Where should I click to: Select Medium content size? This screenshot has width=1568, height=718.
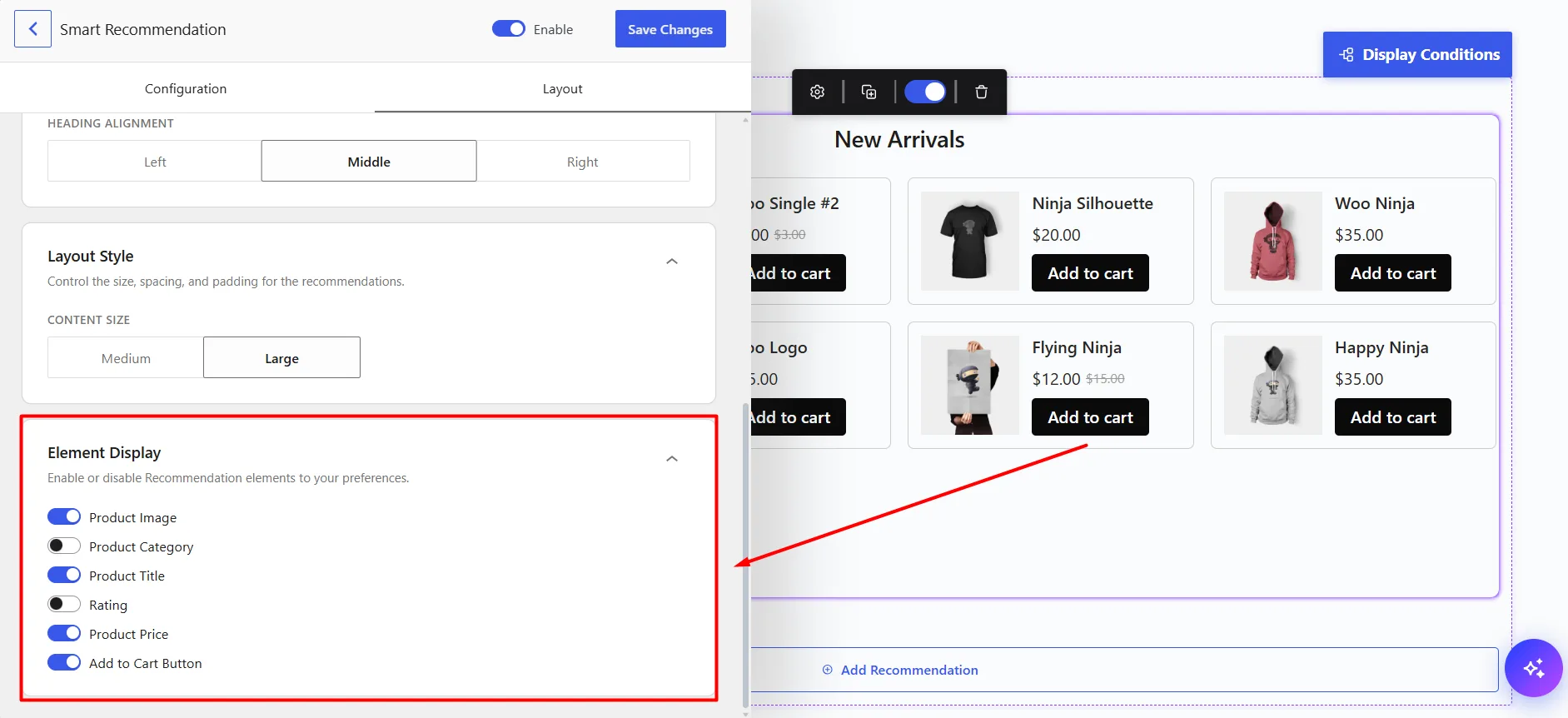click(126, 358)
